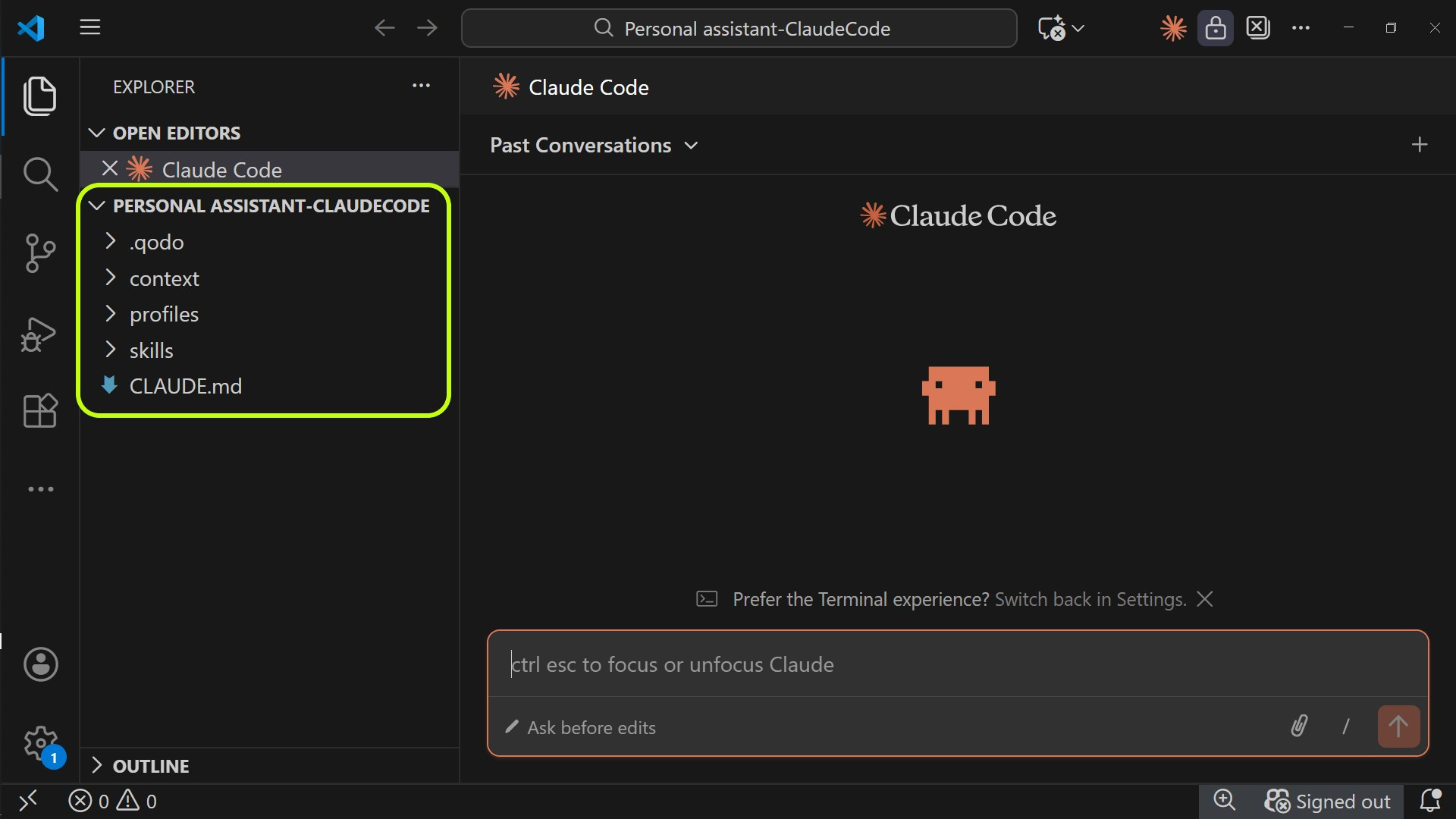1456x819 pixels.
Task: Open the Source Control view
Action: [39, 253]
